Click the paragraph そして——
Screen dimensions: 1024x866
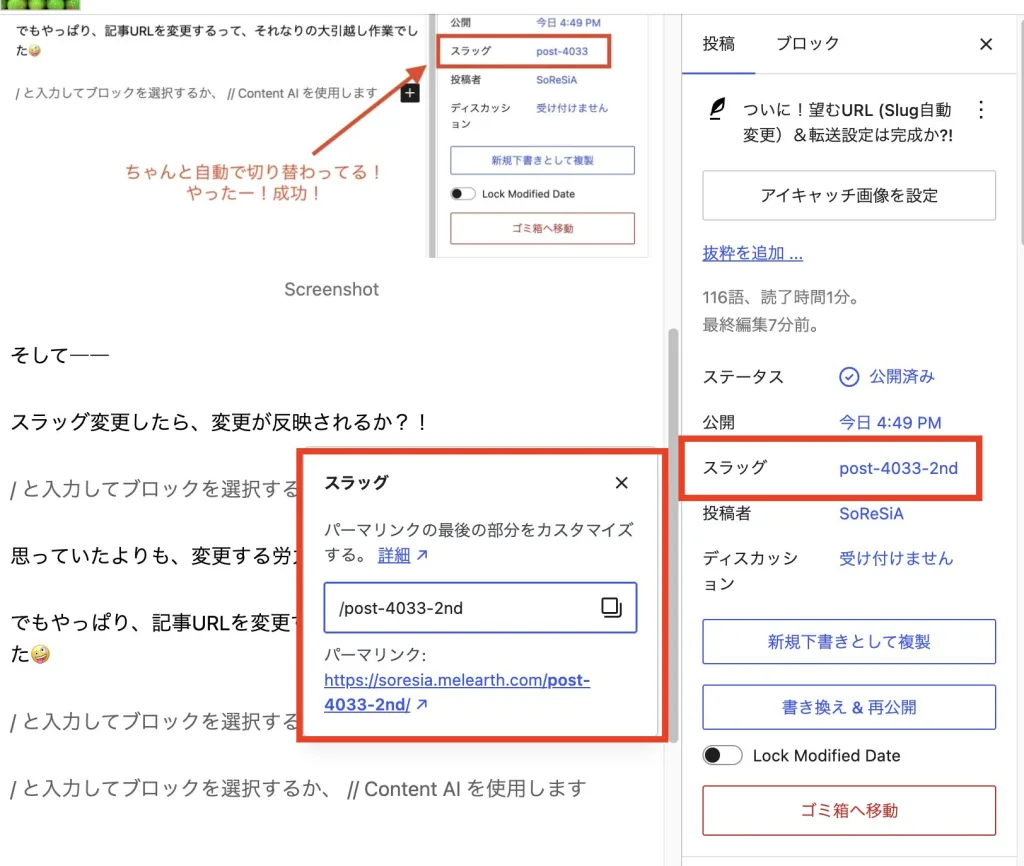(x=59, y=355)
